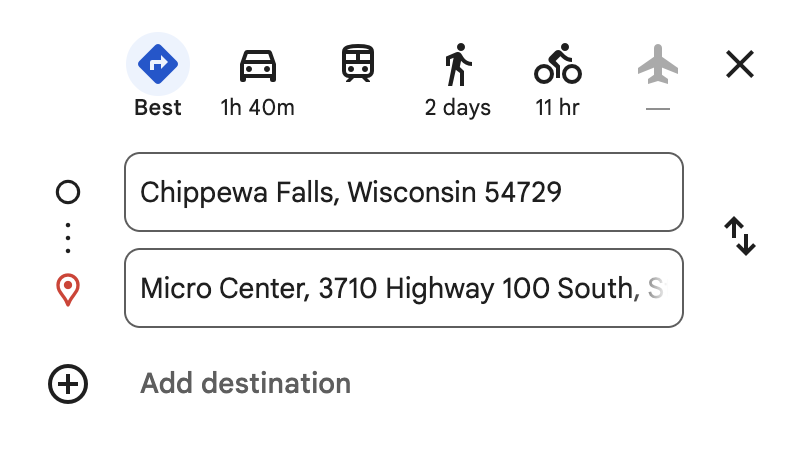Close the directions panel
Viewport: 812px width, 454px height.
(740, 64)
